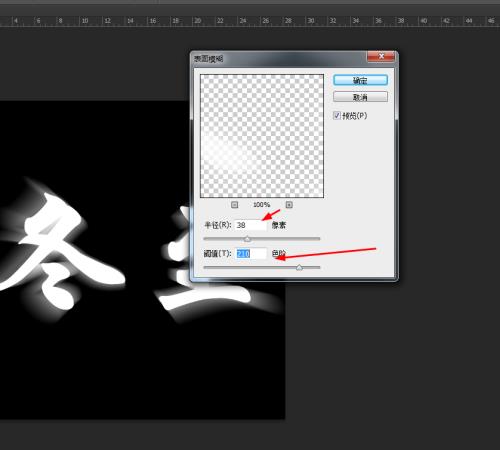The image size is (500, 450).
Task: Focus the 阈值(T) threshold input field
Action: point(251,254)
